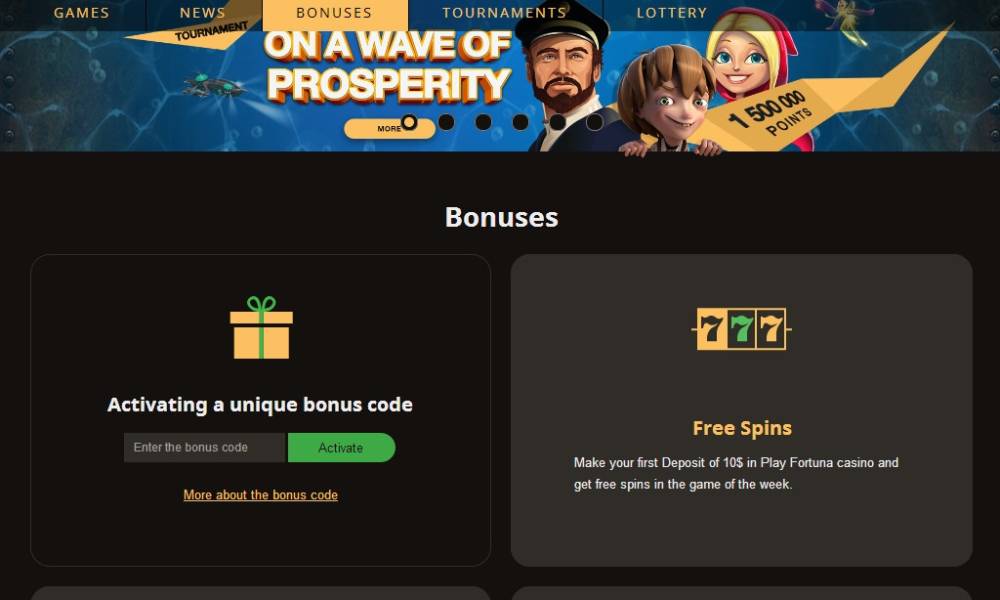
Task: Click the bearded captain character
Action: (x=564, y=77)
